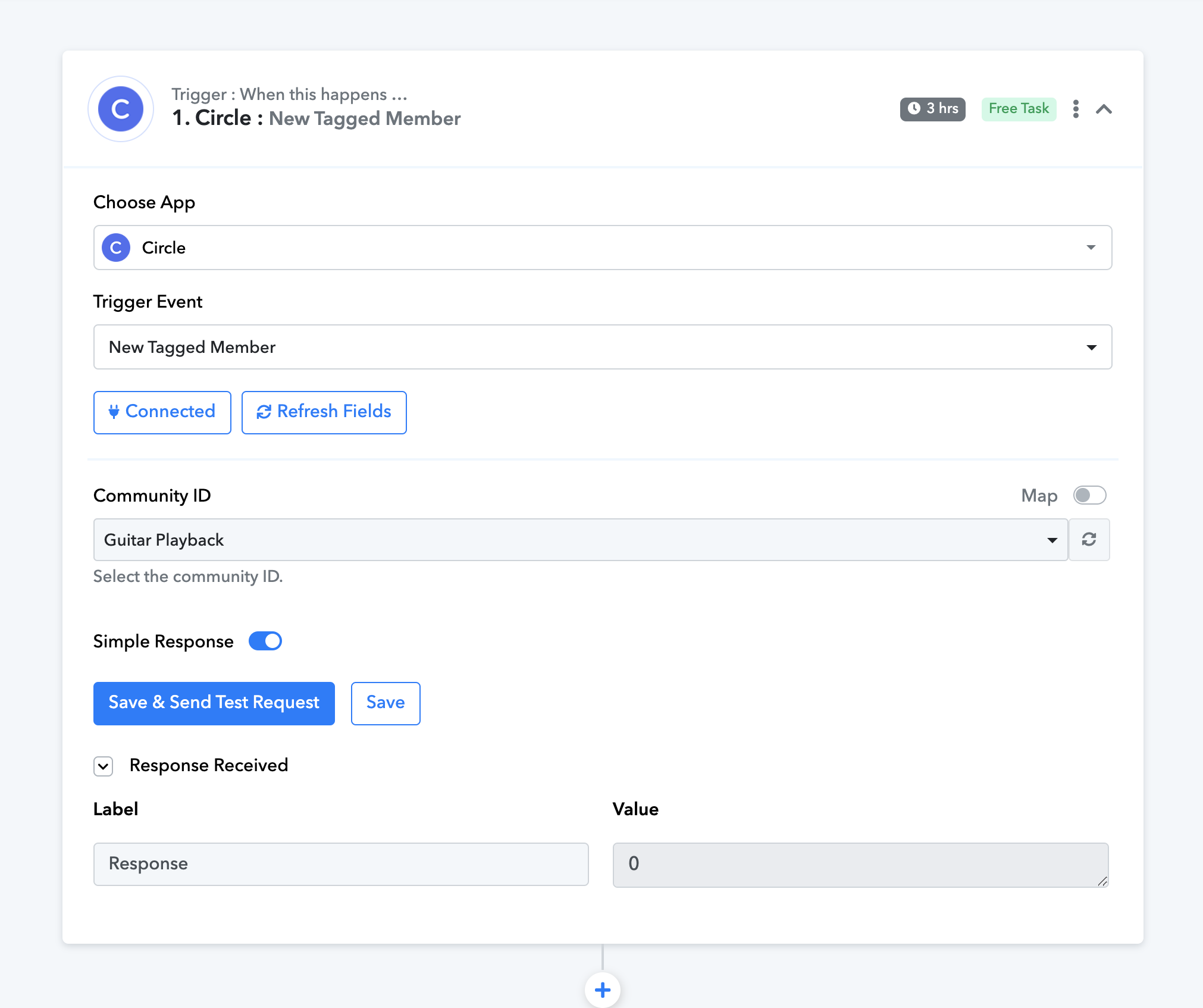
Task: Click the 'Select the community ID.' helper text
Action: [x=188, y=576]
